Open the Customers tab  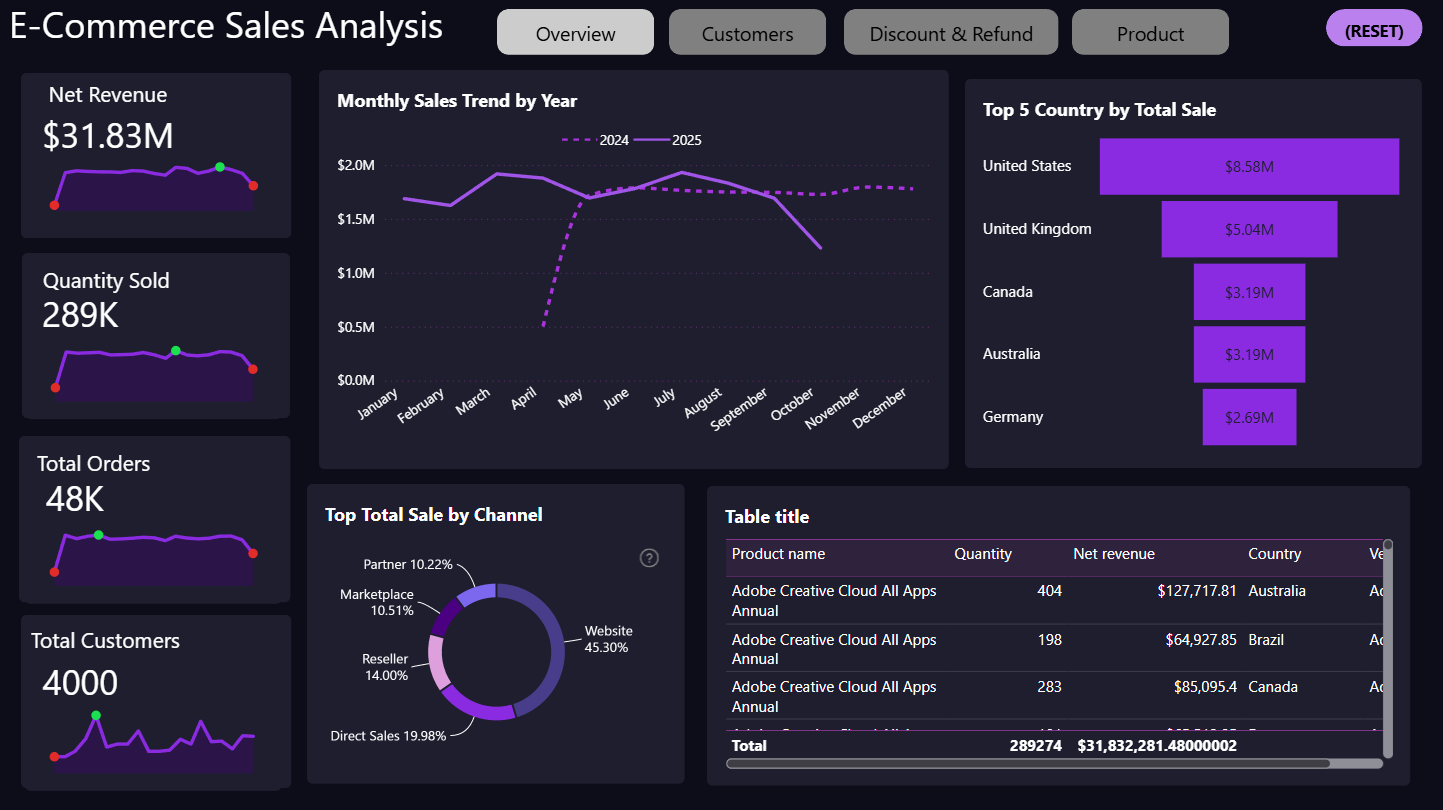747,33
